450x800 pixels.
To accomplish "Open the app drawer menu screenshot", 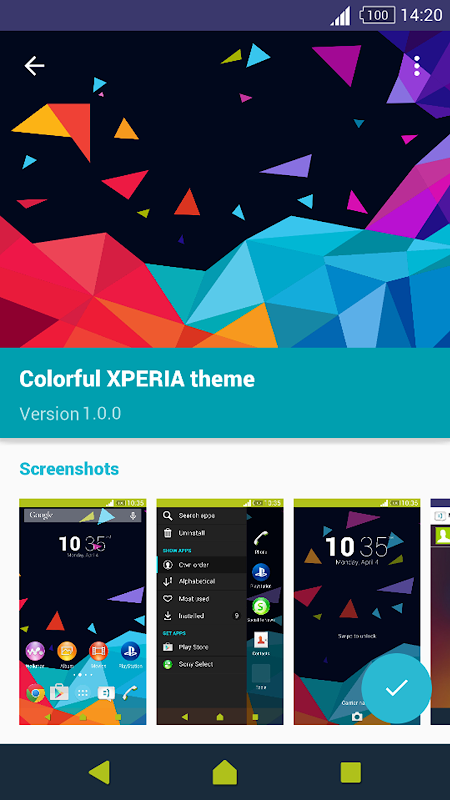I will coord(220,611).
